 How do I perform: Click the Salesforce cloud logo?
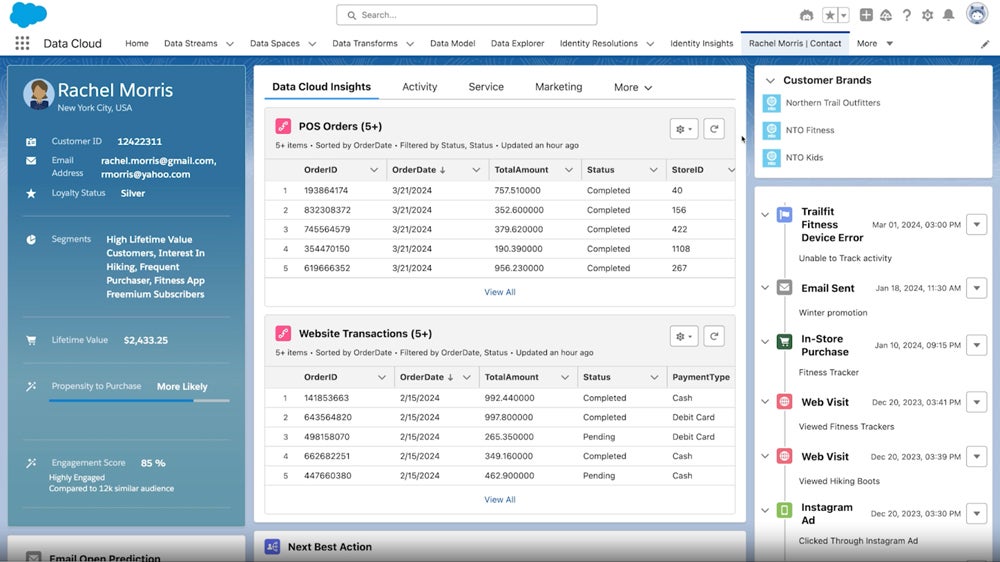pos(28,15)
